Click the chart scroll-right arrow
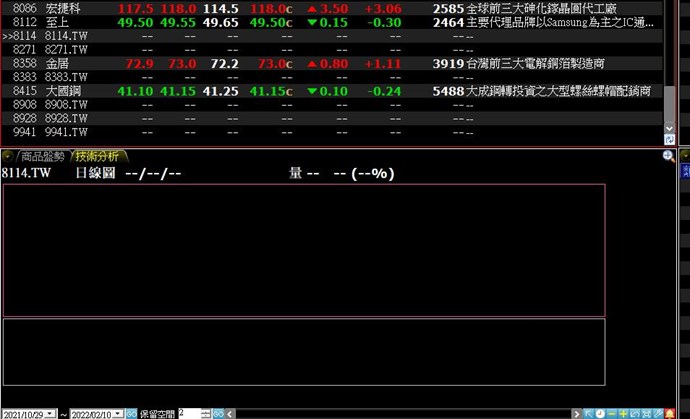The image size is (690, 419). click(577, 414)
